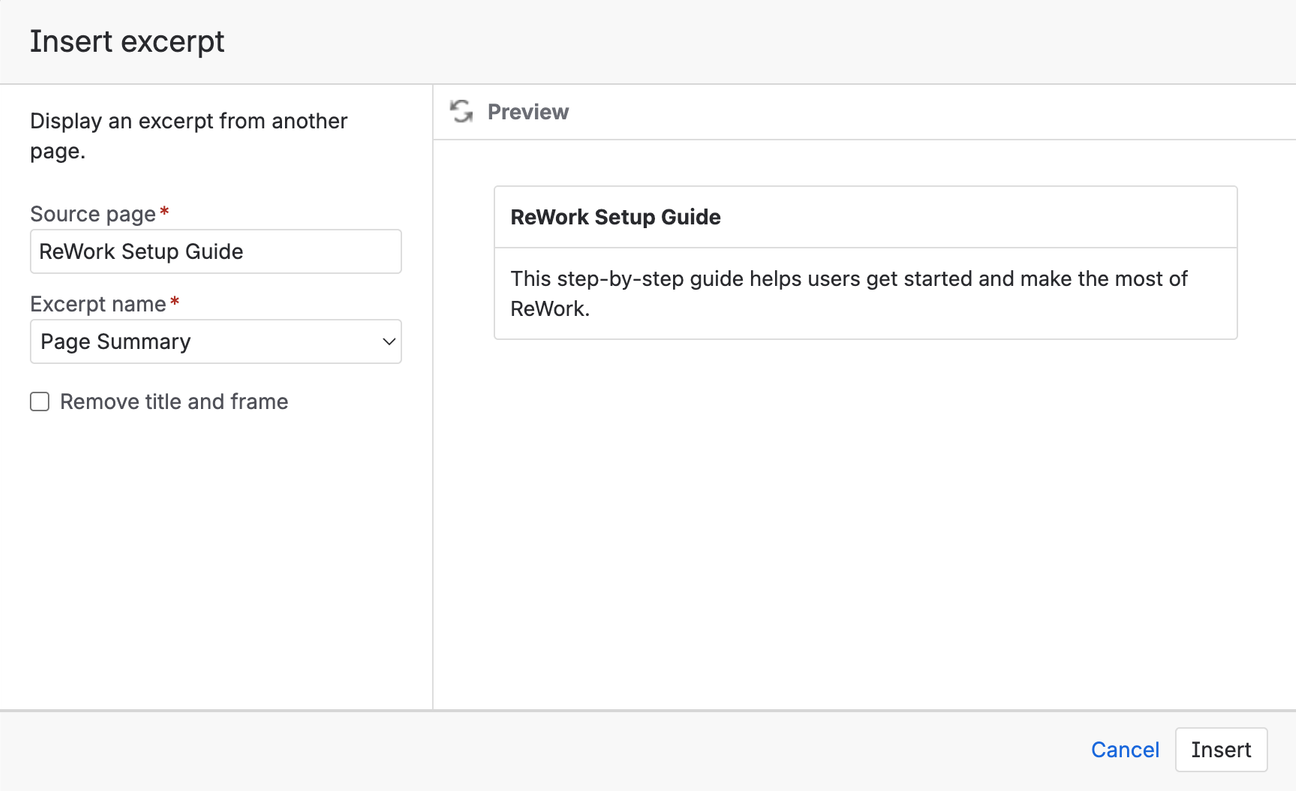This screenshot has height=791, width=1296.
Task: Click the ReWork Setup Guide preview title
Action: click(x=615, y=216)
